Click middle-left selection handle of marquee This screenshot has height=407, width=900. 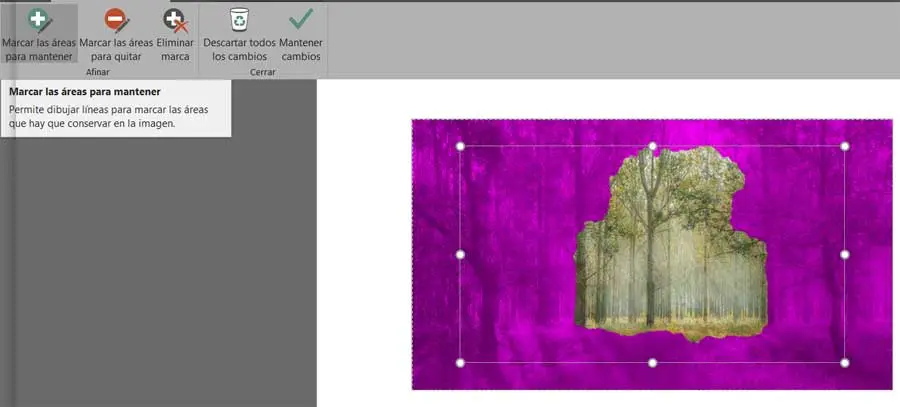click(460, 254)
